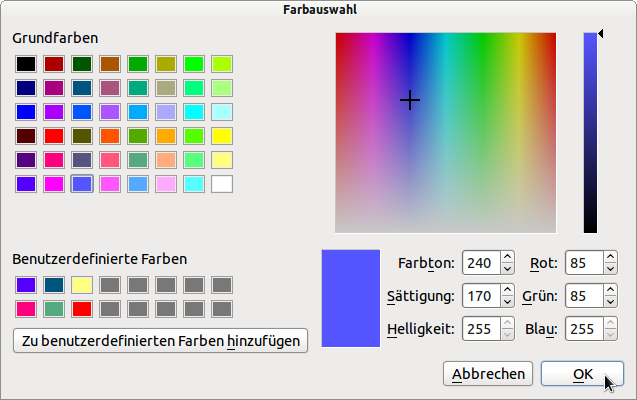
Task: Decrease the Blau value with down arrow
Action: coord(610,335)
